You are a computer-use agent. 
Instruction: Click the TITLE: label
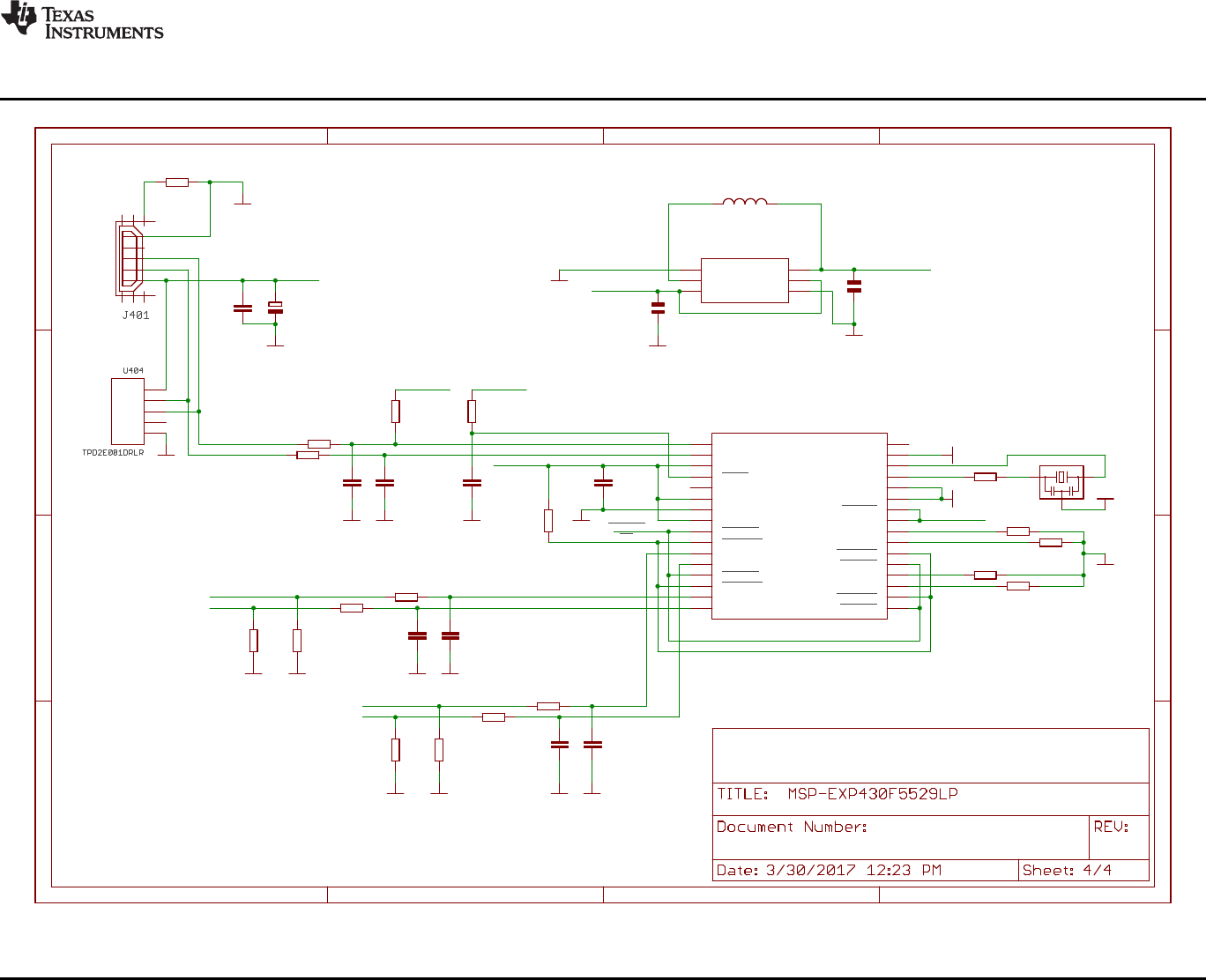coord(742,794)
